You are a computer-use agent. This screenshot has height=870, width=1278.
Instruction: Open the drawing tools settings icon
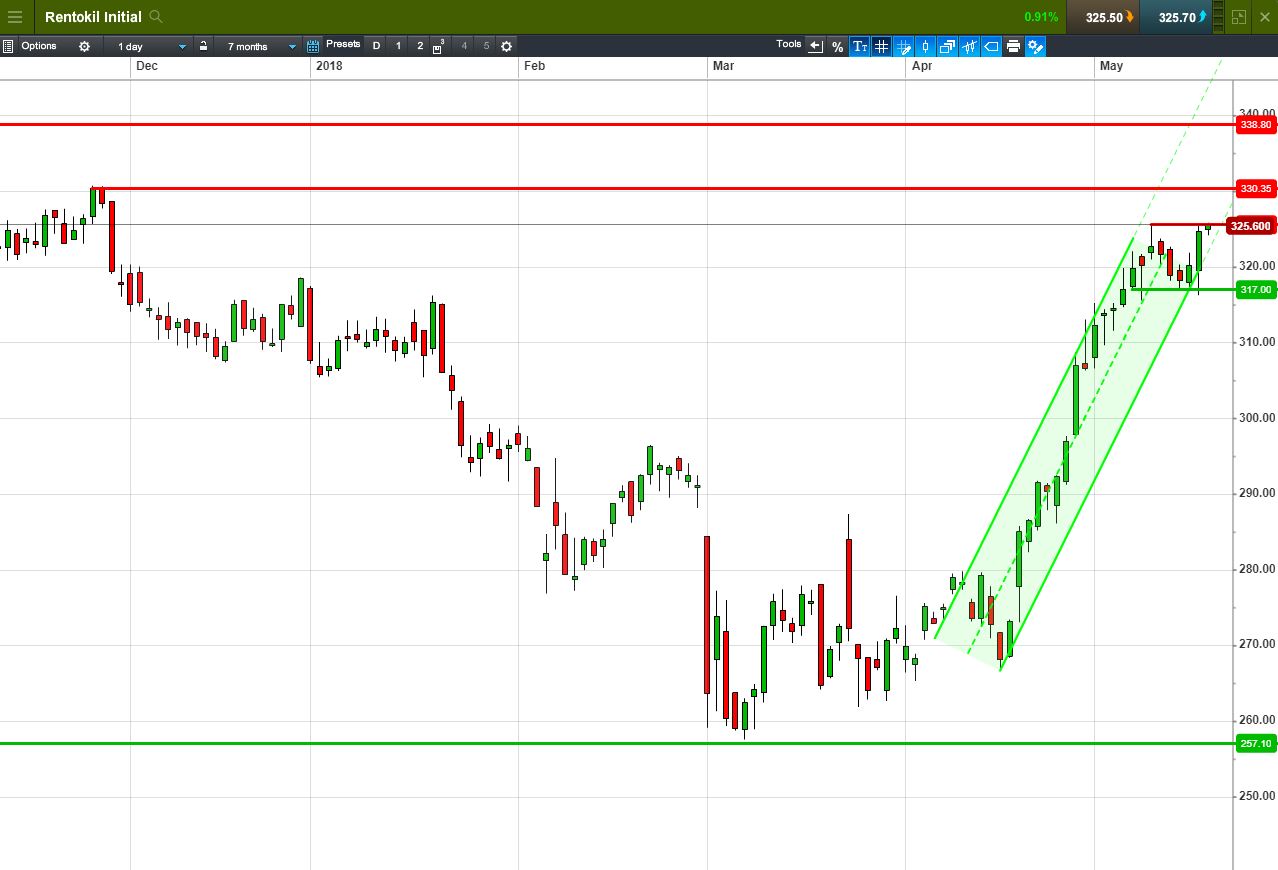tap(1035, 46)
